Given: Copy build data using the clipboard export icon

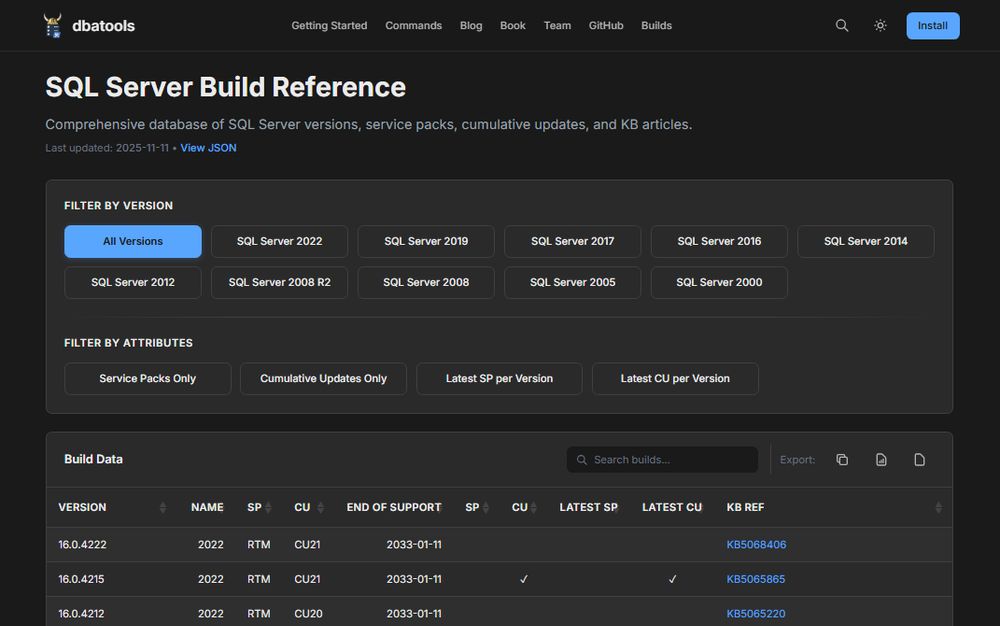Looking at the screenshot, I should pos(841,459).
